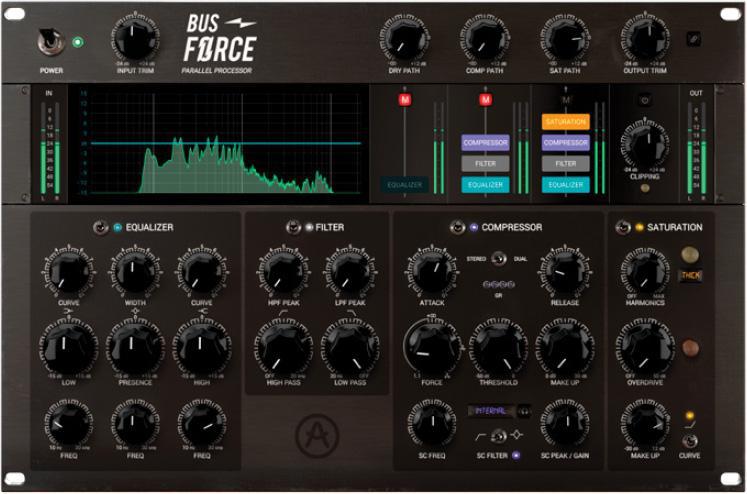Image resolution: width=747 pixels, height=494 pixels.
Task: Click the INPUT TRIM knob
Action: [135, 39]
